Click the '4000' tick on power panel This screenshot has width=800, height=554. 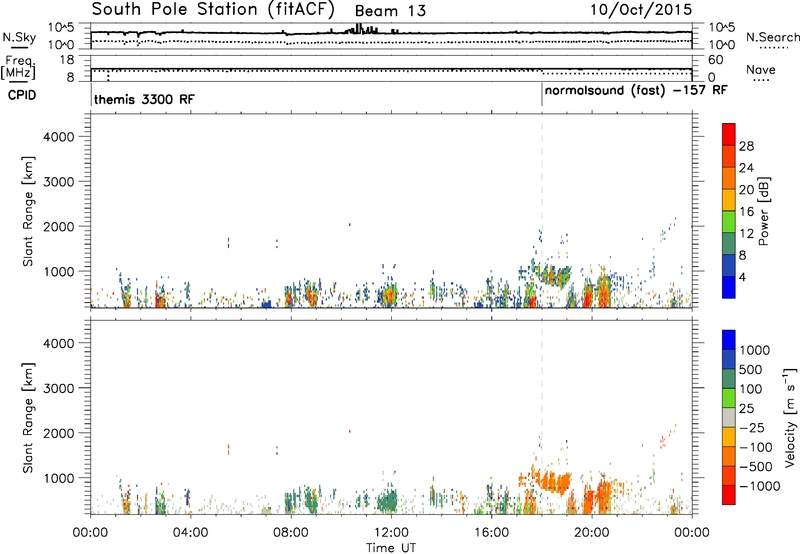[x=58, y=137]
